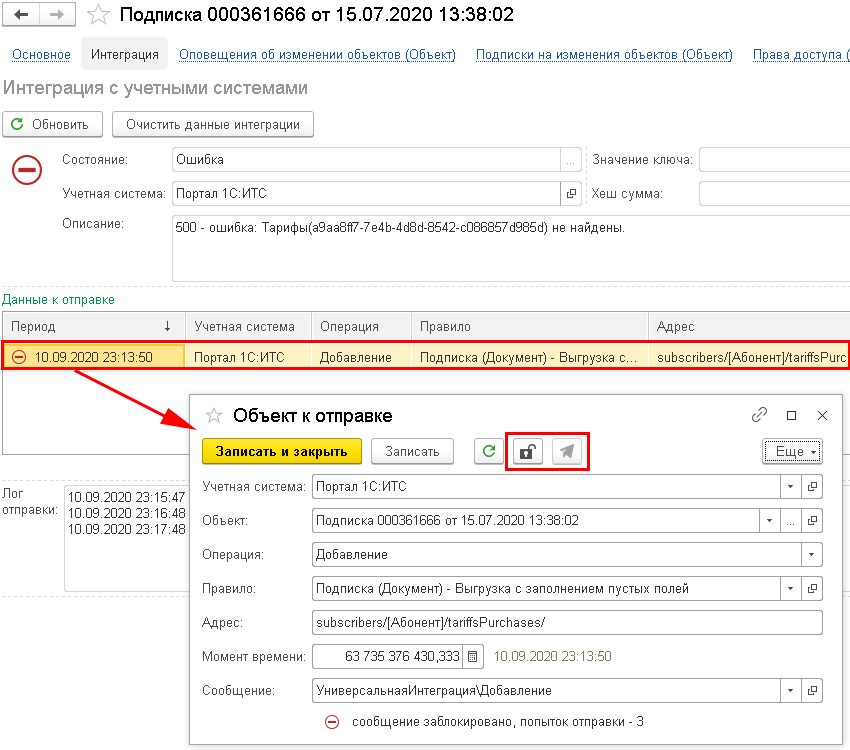Open ellipsis button of Состояние field
This screenshot has height=750, width=850.
(571, 160)
